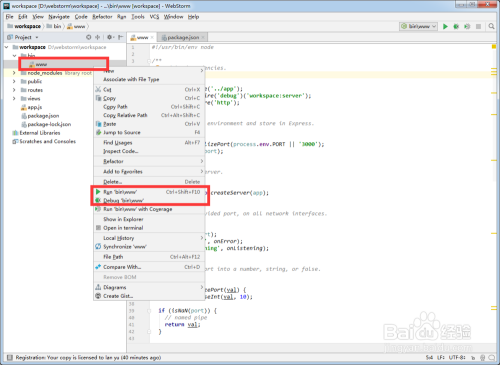Image resolution: width=500 pixels, height=365 pixels.
Task: Select Delete... in context menu
Action: (149, 182)
